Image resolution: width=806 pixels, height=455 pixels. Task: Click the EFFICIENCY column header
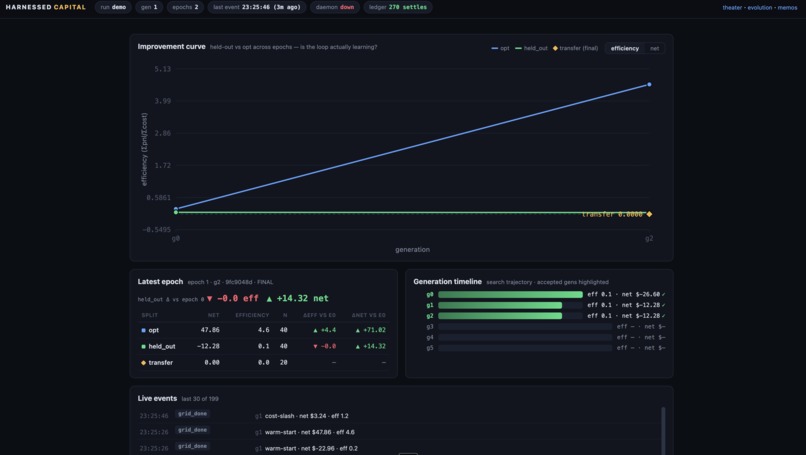pyautogui.click(x=252, y=315)
